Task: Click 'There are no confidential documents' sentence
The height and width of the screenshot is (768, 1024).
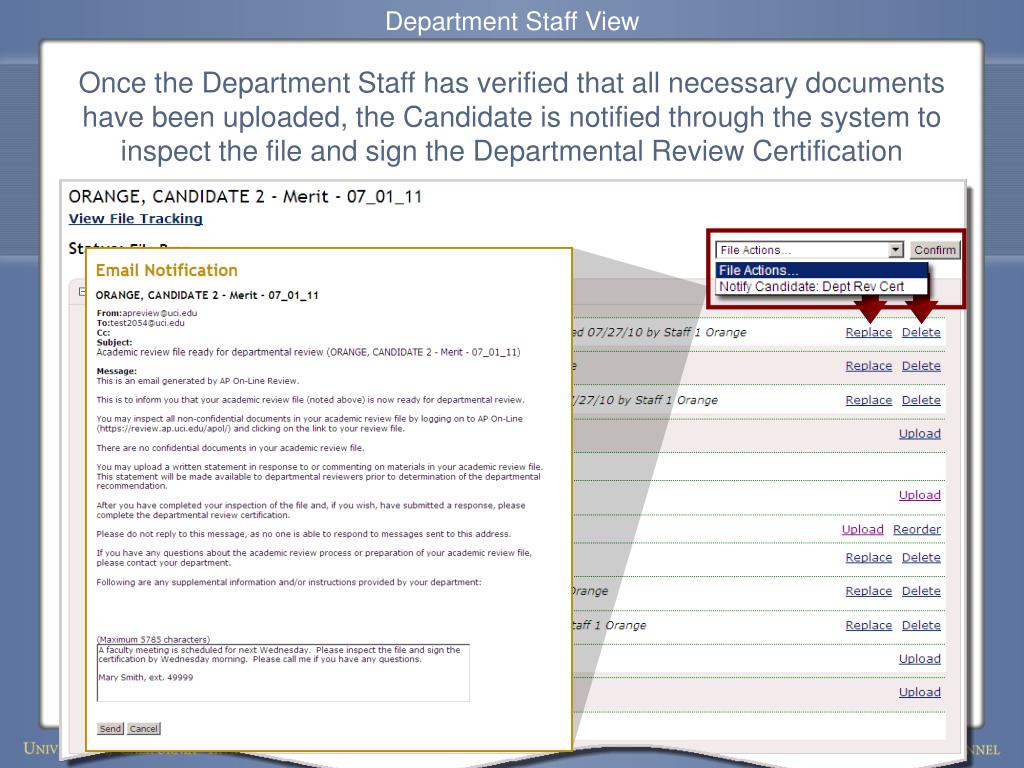Action: (231, 448)
